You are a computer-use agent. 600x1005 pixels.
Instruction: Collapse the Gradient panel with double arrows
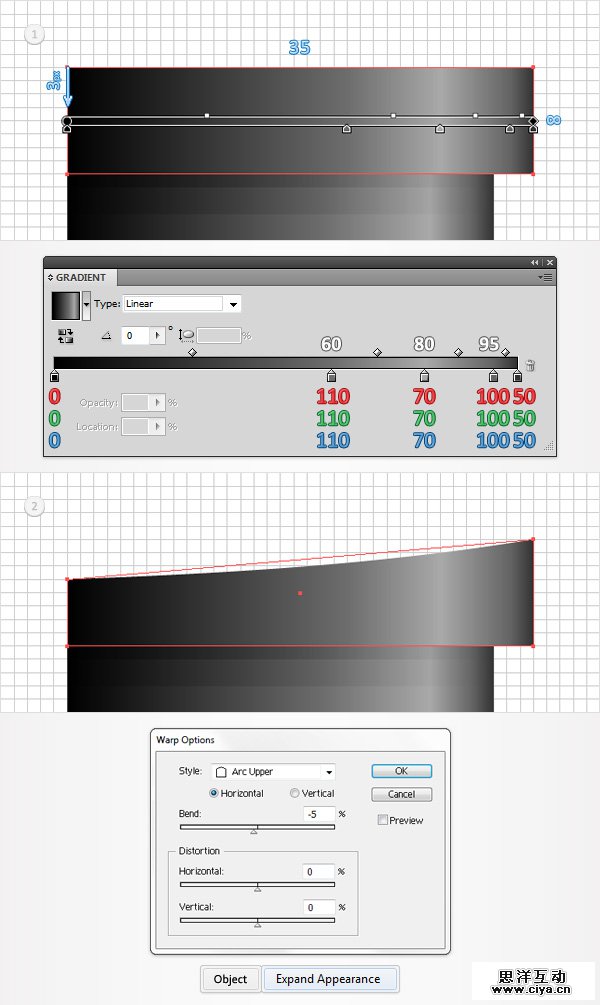tap(535, 262)
